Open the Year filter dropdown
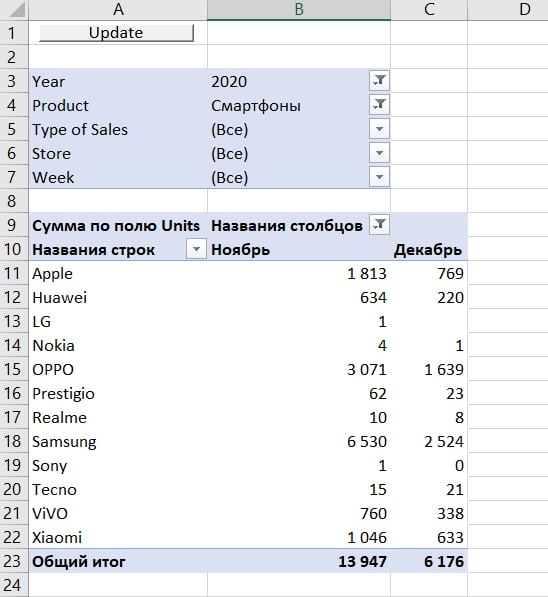 [x=379, y=81]
